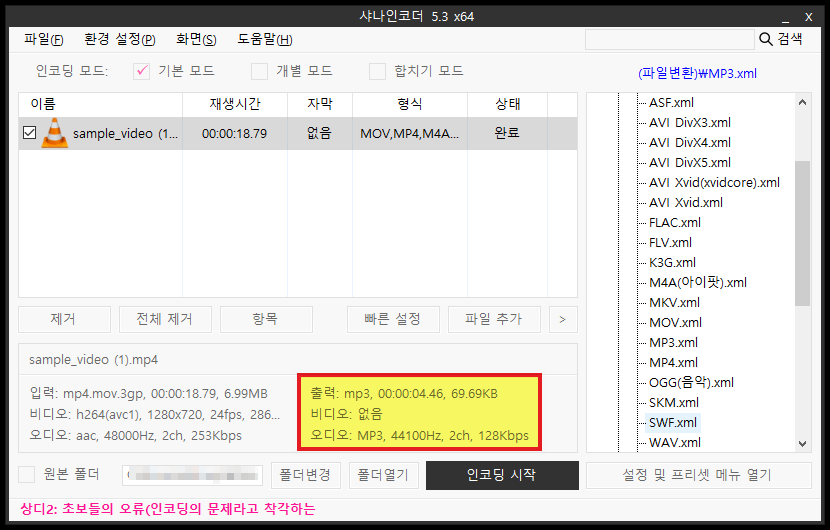Select MKV.xml preset
Screen dimensions: 830x530
[674, 303]
